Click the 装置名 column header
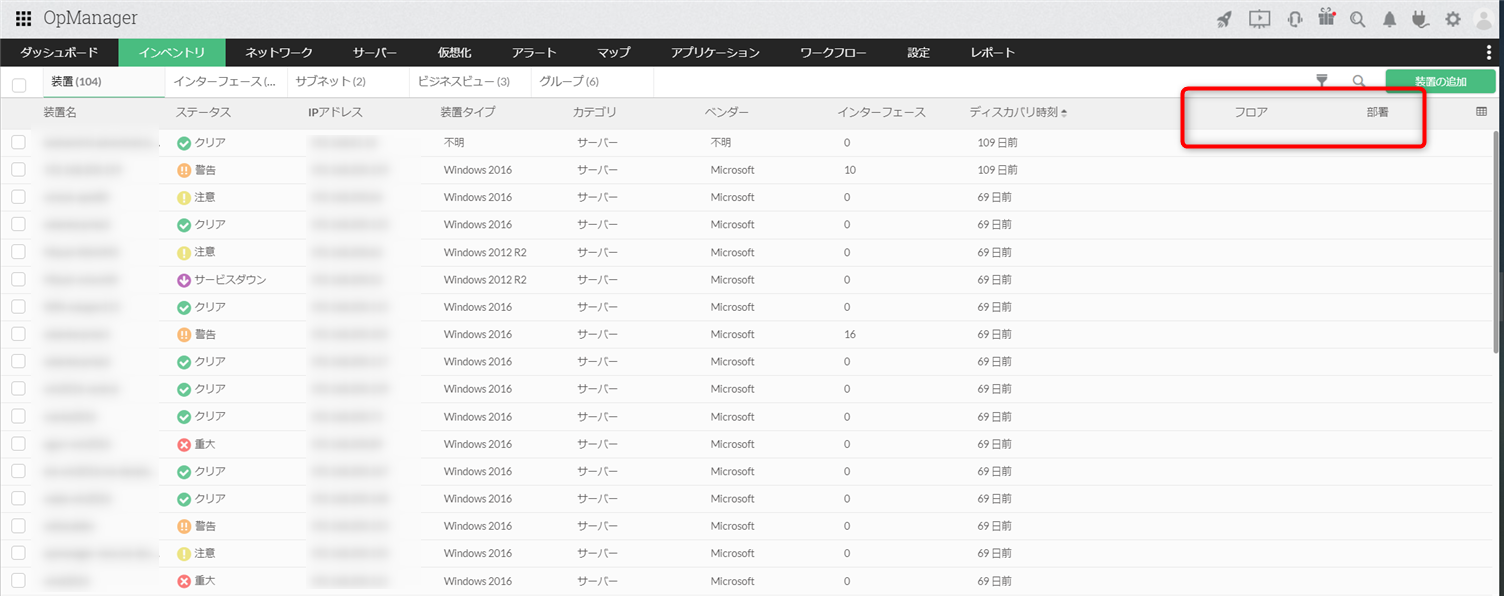The height and width of the screenshot is (596, 1504). [60, 112]
